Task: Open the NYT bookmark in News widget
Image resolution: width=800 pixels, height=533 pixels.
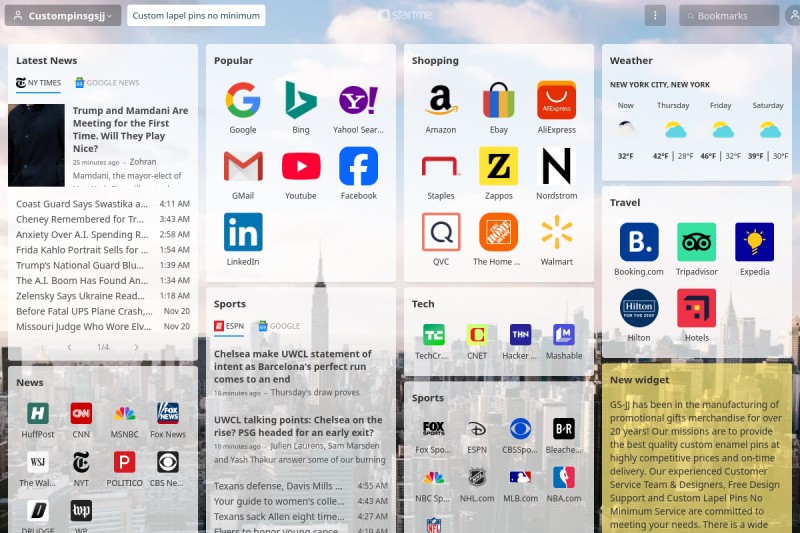Action: pos(81,462)
